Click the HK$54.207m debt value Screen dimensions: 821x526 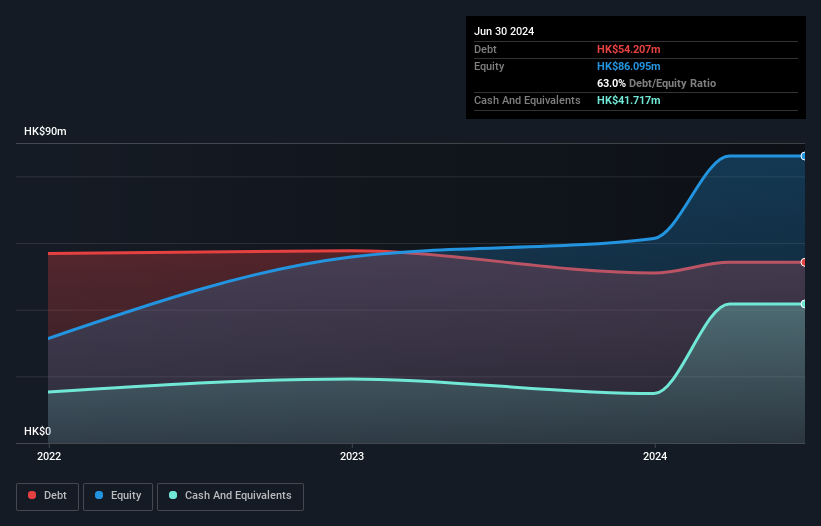point(628,49)
